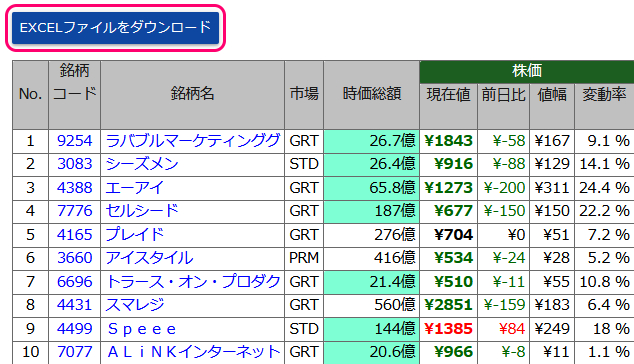Screen dimensions: 634x364
Task: Open stock code 6696 link
Action: [x=74, y=281]
